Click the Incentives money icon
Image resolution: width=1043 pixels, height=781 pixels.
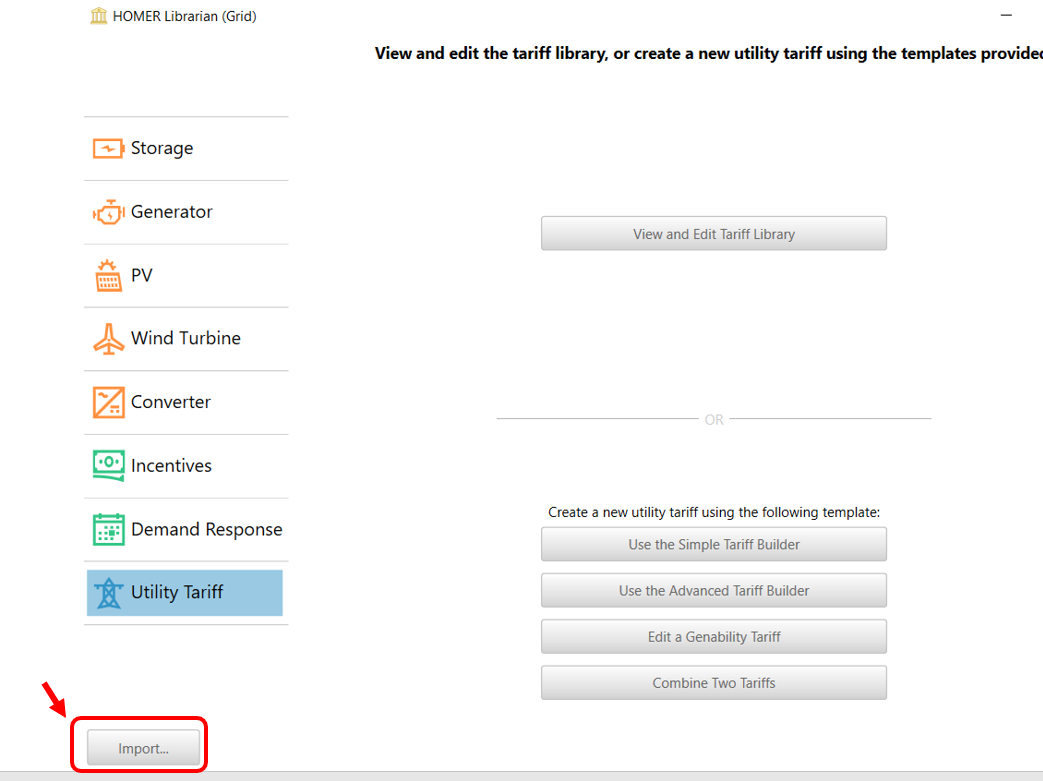click(107, 465)
